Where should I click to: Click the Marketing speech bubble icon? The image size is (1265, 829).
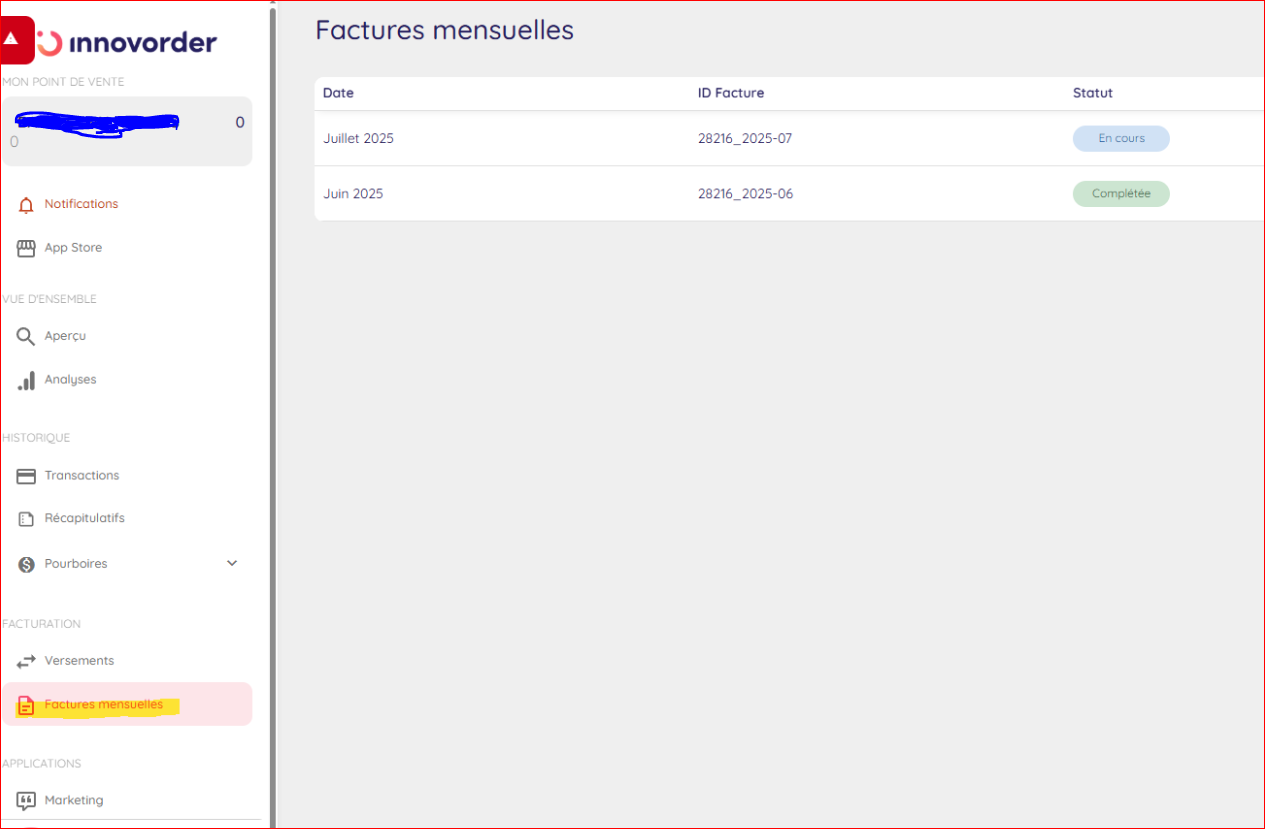tap(26, 801)
